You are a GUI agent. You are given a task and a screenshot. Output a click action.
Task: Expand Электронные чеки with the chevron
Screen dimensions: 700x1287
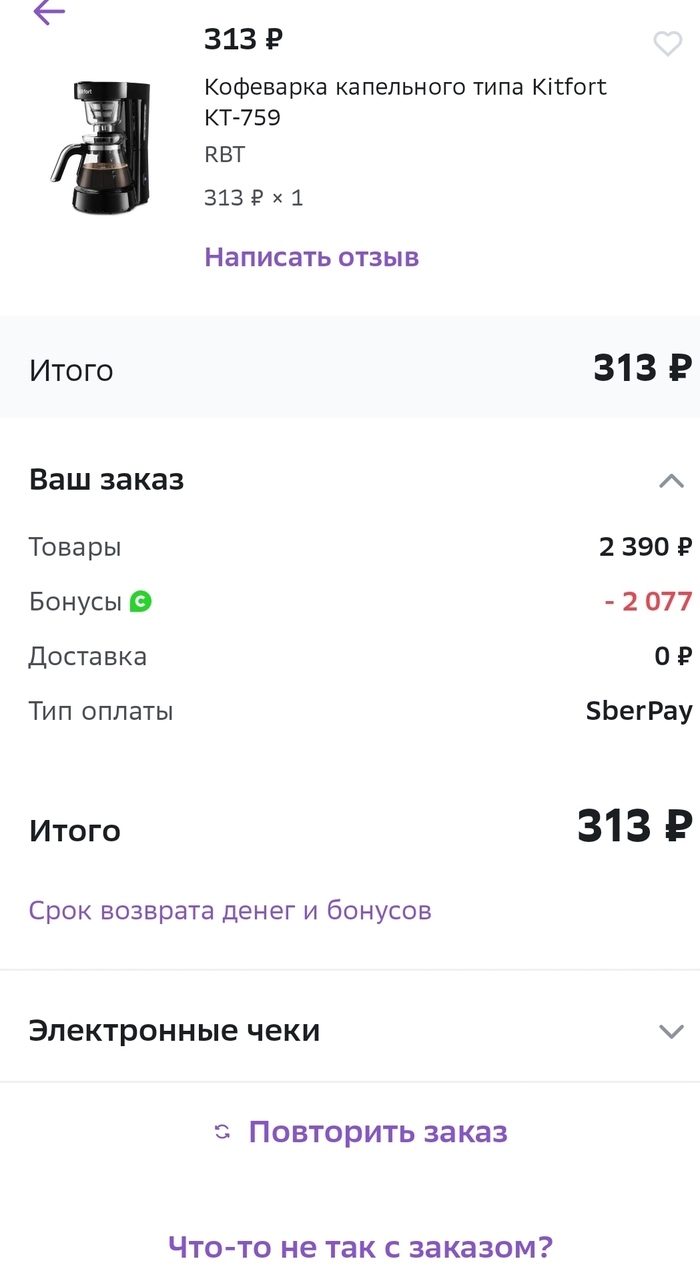pos(671,1031)
